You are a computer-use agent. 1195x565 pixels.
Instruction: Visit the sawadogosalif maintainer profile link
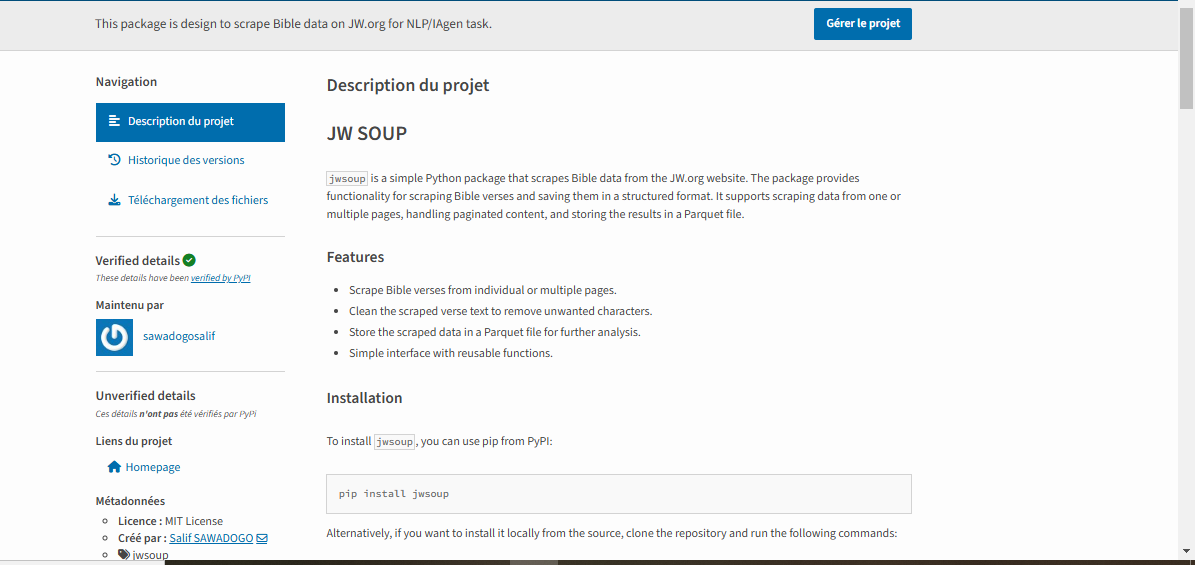click(179, 336)
